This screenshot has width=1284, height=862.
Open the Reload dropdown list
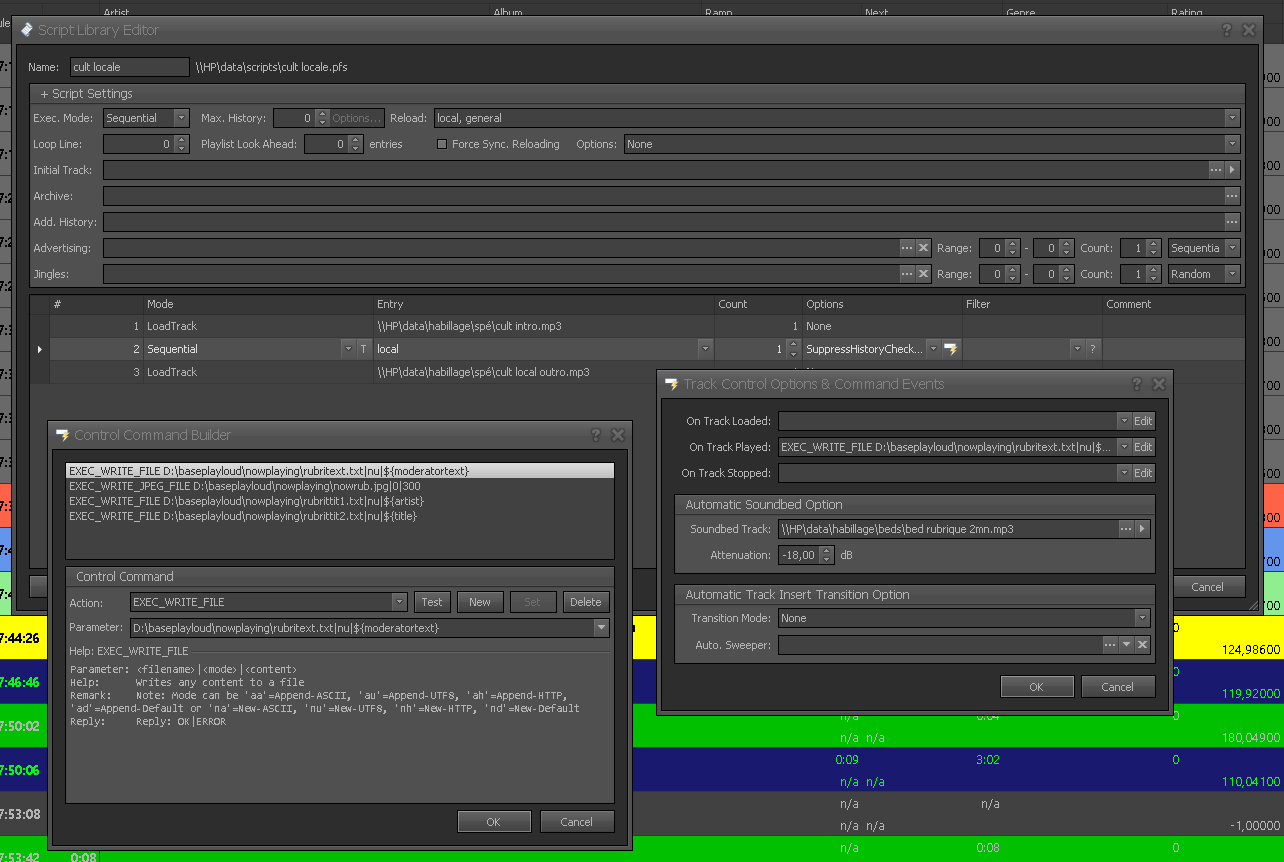[1232, 118]
